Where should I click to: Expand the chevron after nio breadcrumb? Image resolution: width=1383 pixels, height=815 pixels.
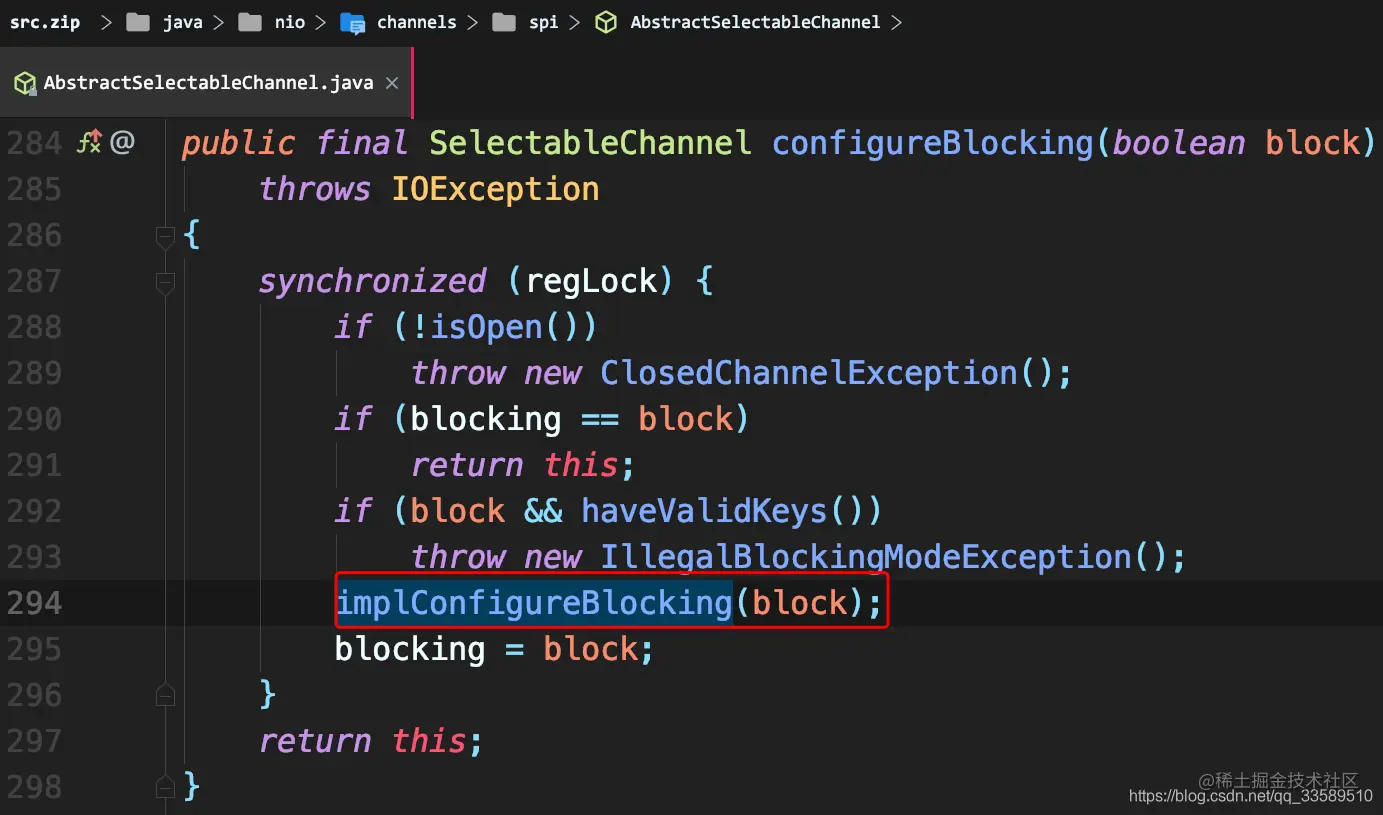coord(320,22)
